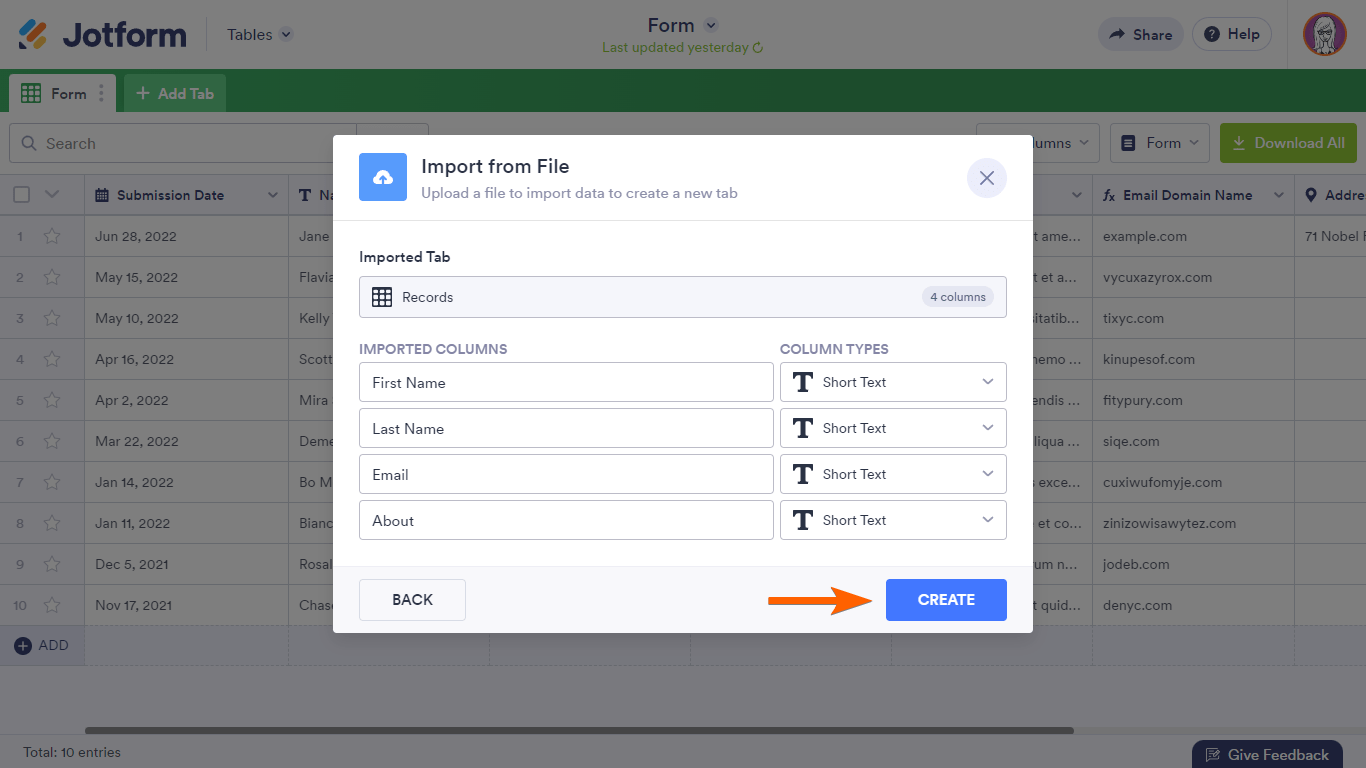
Task: Click the Add Tab tab
Action: pos(175,94)
